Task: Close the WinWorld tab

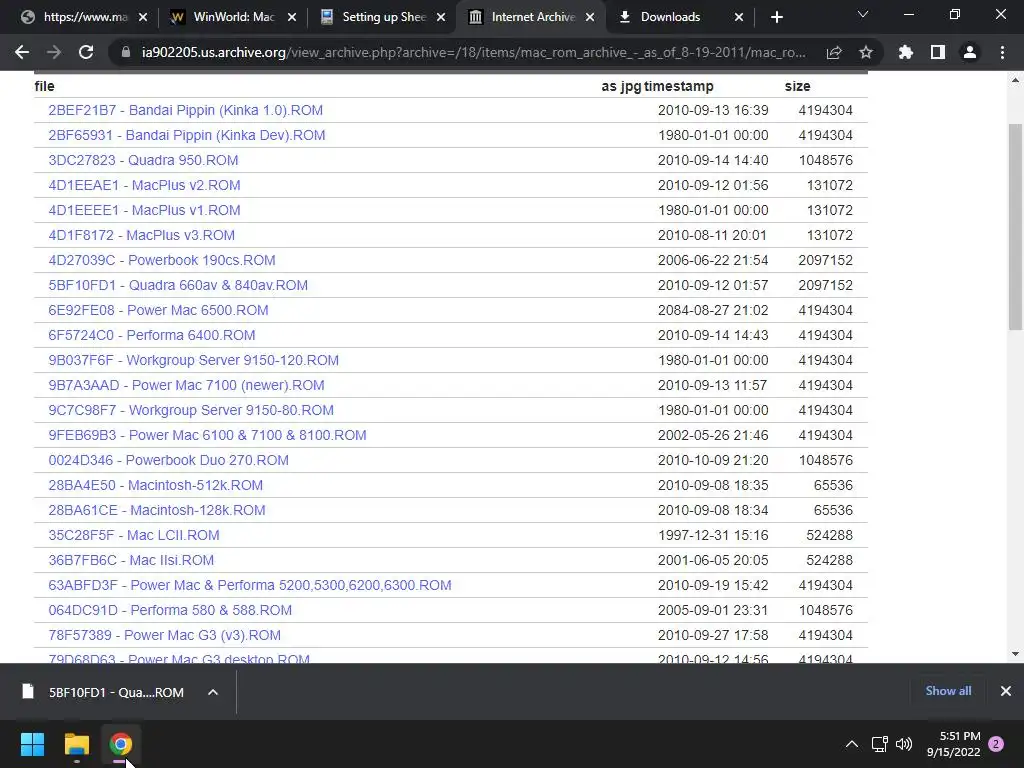Action: [x=292, y=17]
